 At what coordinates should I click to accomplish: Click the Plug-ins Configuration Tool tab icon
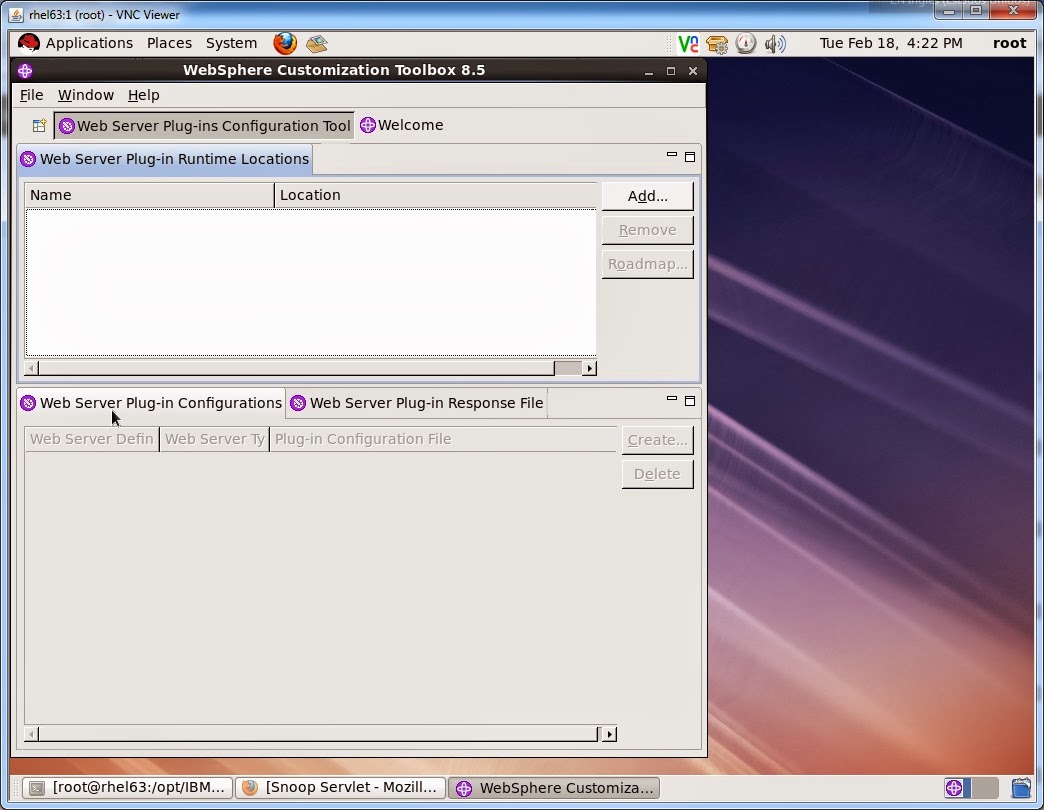point(67,125)
